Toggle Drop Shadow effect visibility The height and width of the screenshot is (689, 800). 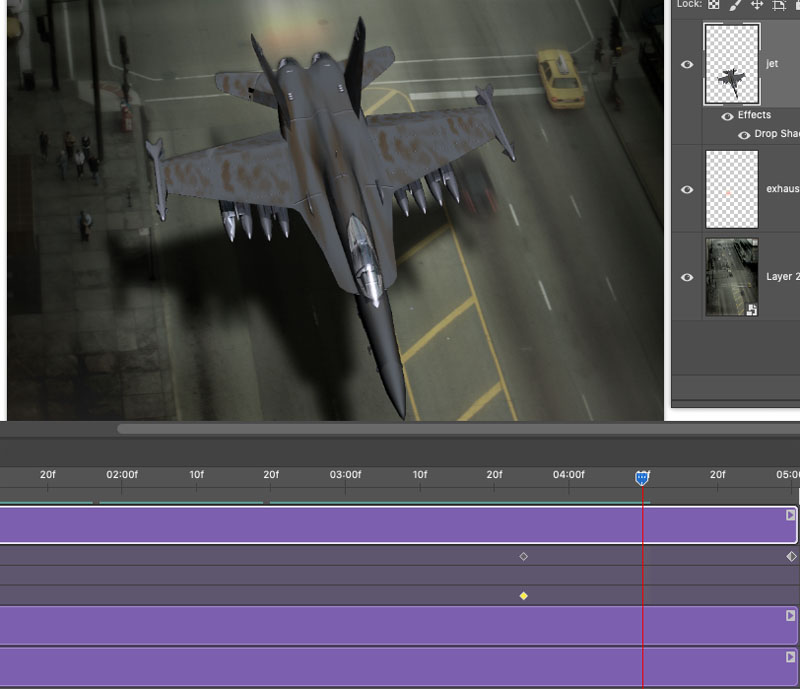point(744,135)
